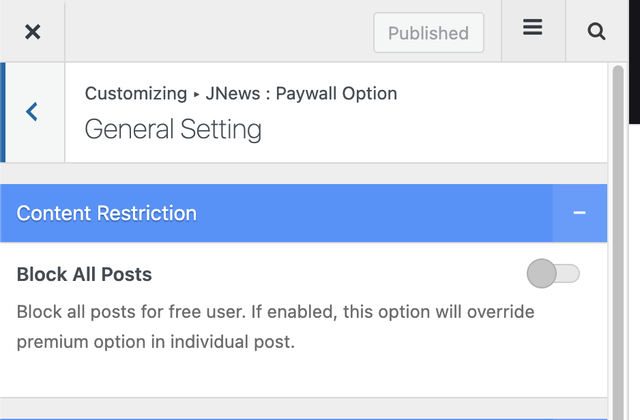Click the partially visible blue section below
Image resolution: width=640 pixels, height=420 pixels.
pos(304,419)
